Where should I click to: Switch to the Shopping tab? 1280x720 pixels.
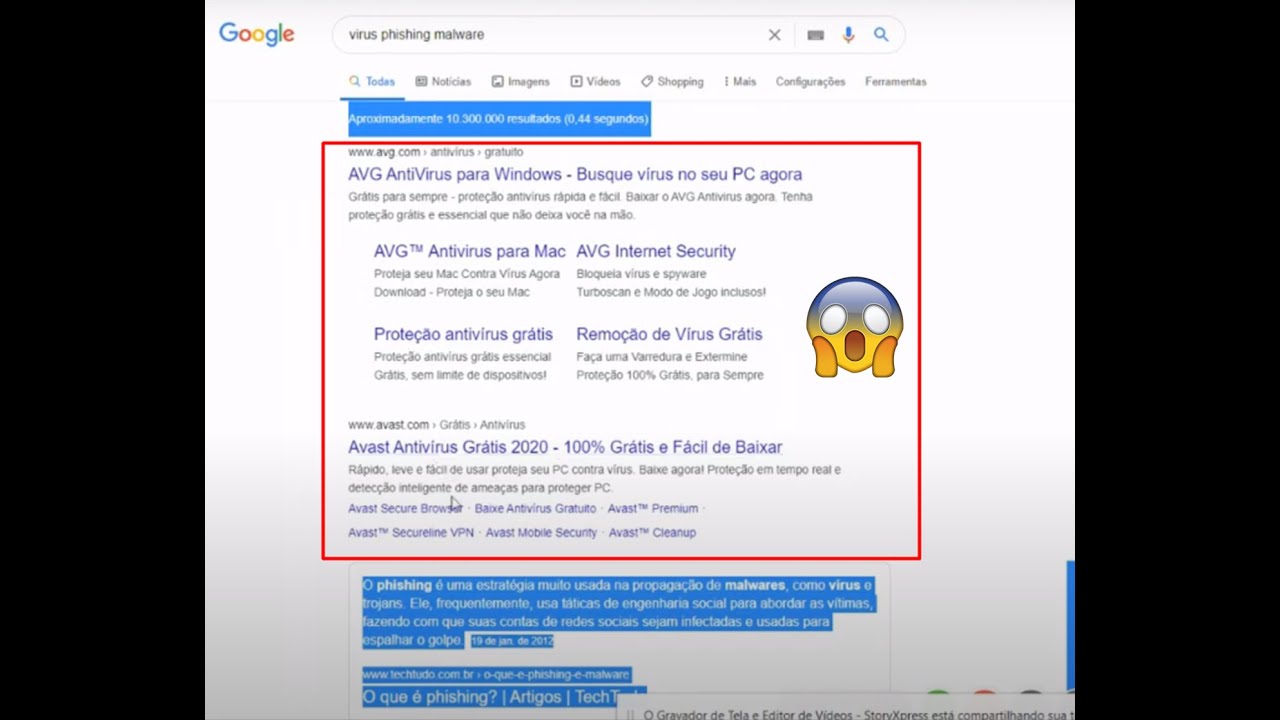click(672, 82)
